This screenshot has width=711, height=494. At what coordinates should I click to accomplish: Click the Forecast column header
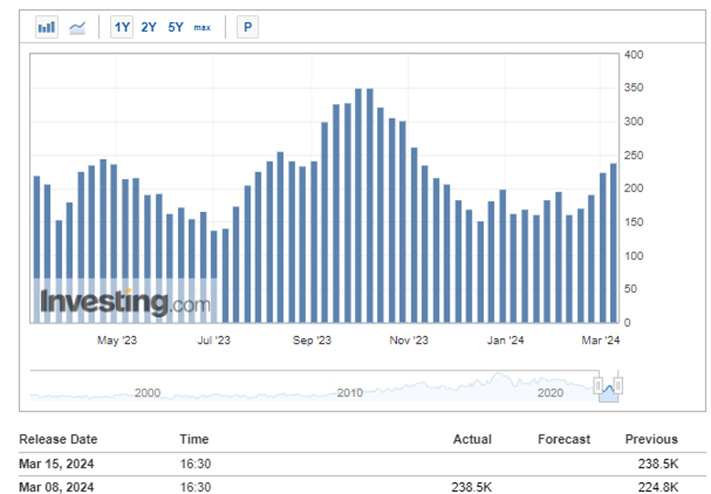(564, 439)
